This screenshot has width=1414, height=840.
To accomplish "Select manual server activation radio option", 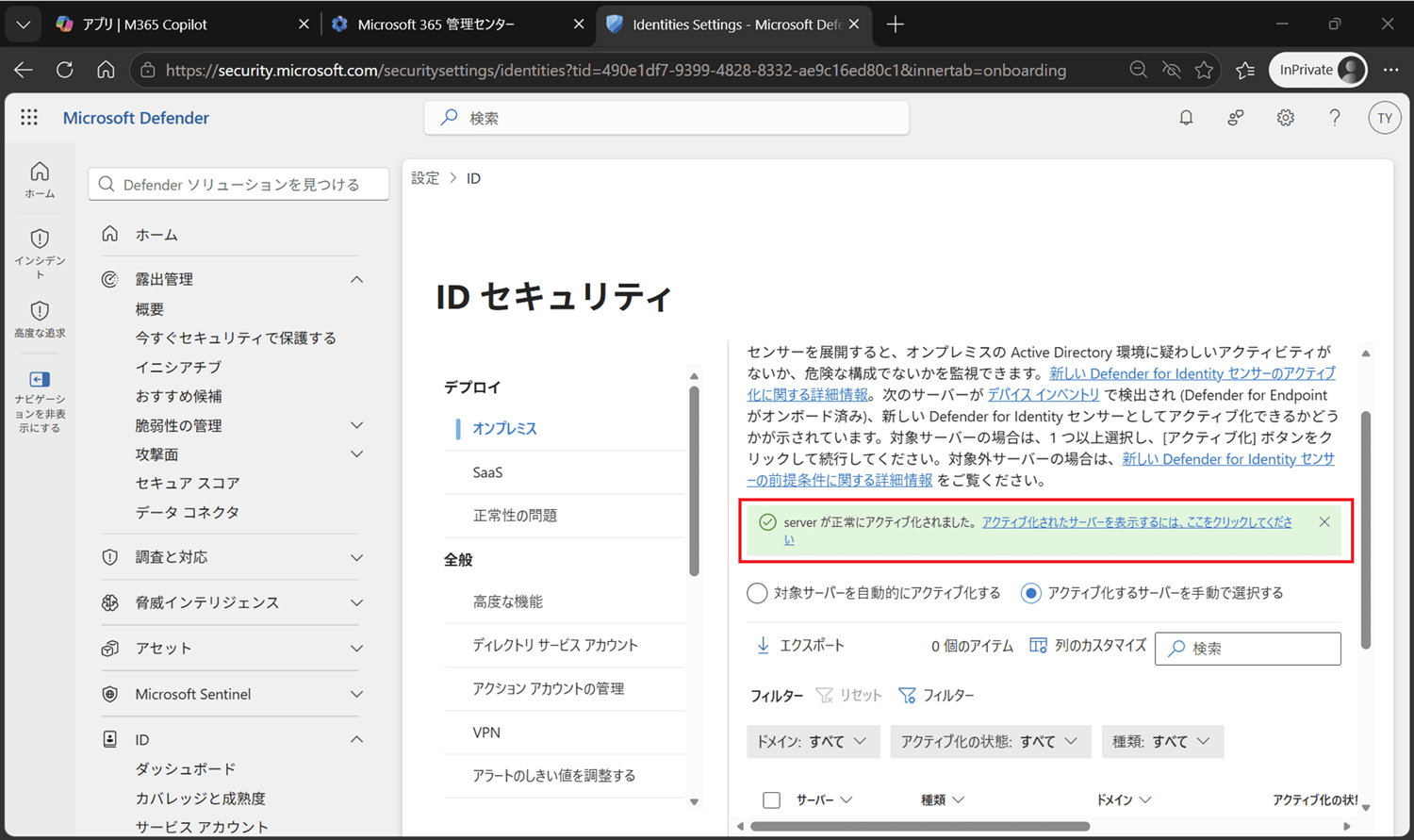I will [1030, 593].
